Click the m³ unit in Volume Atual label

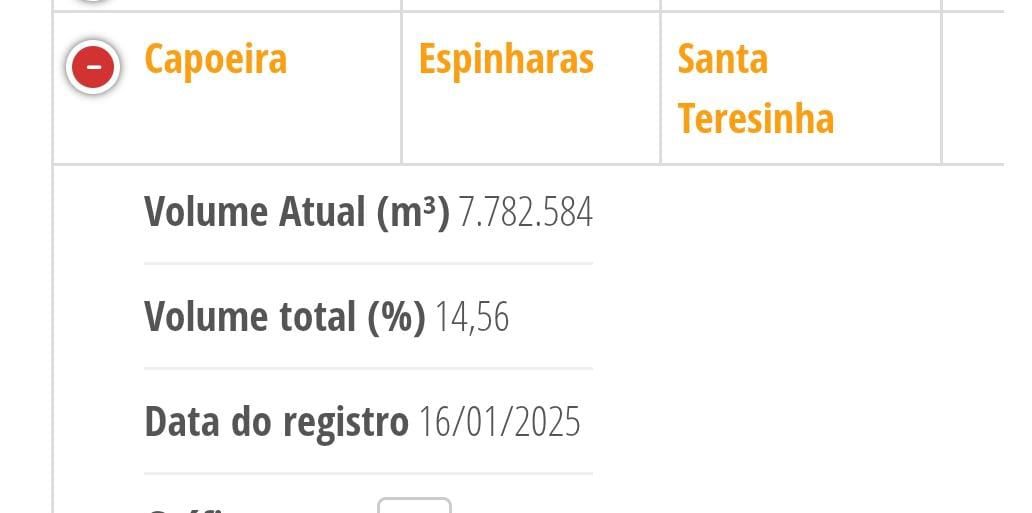click(413, 212)
